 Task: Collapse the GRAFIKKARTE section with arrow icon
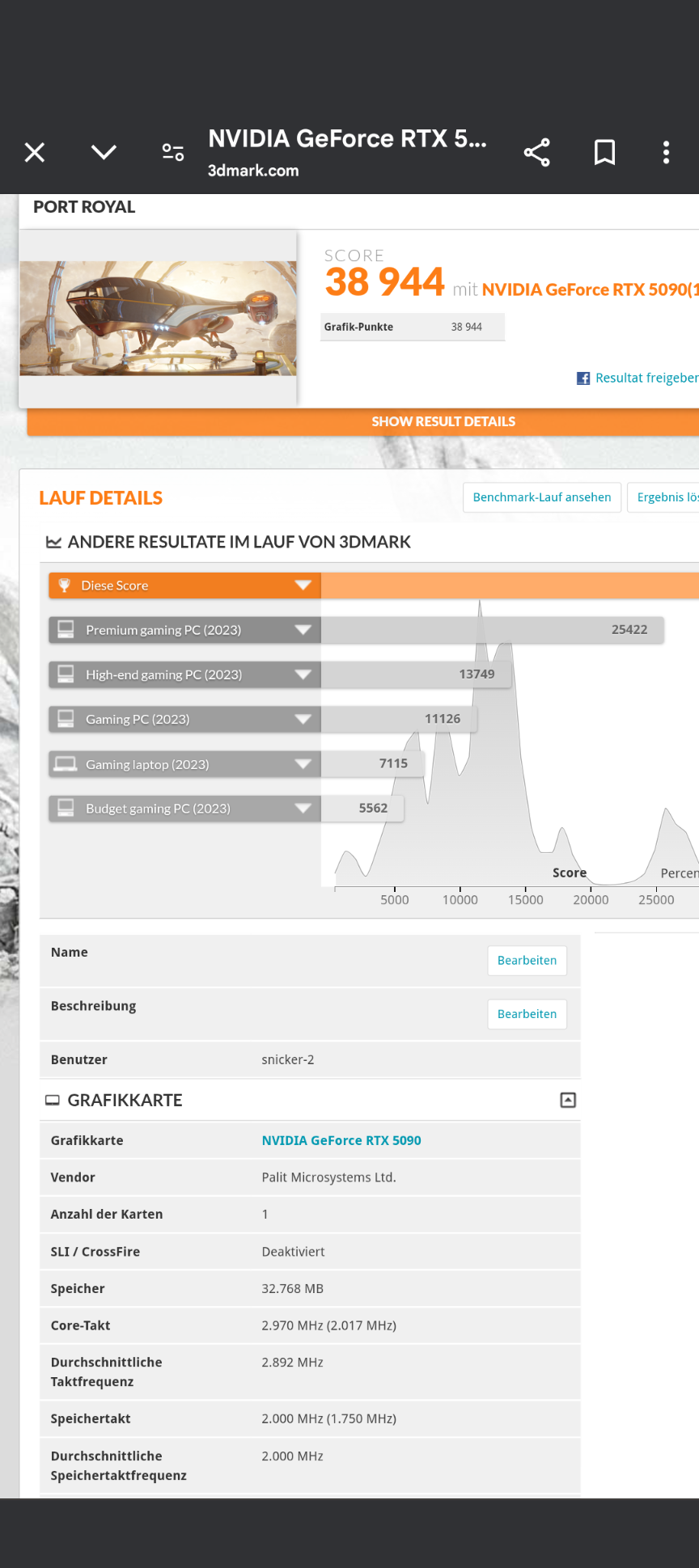click(x=568, y=1100)
